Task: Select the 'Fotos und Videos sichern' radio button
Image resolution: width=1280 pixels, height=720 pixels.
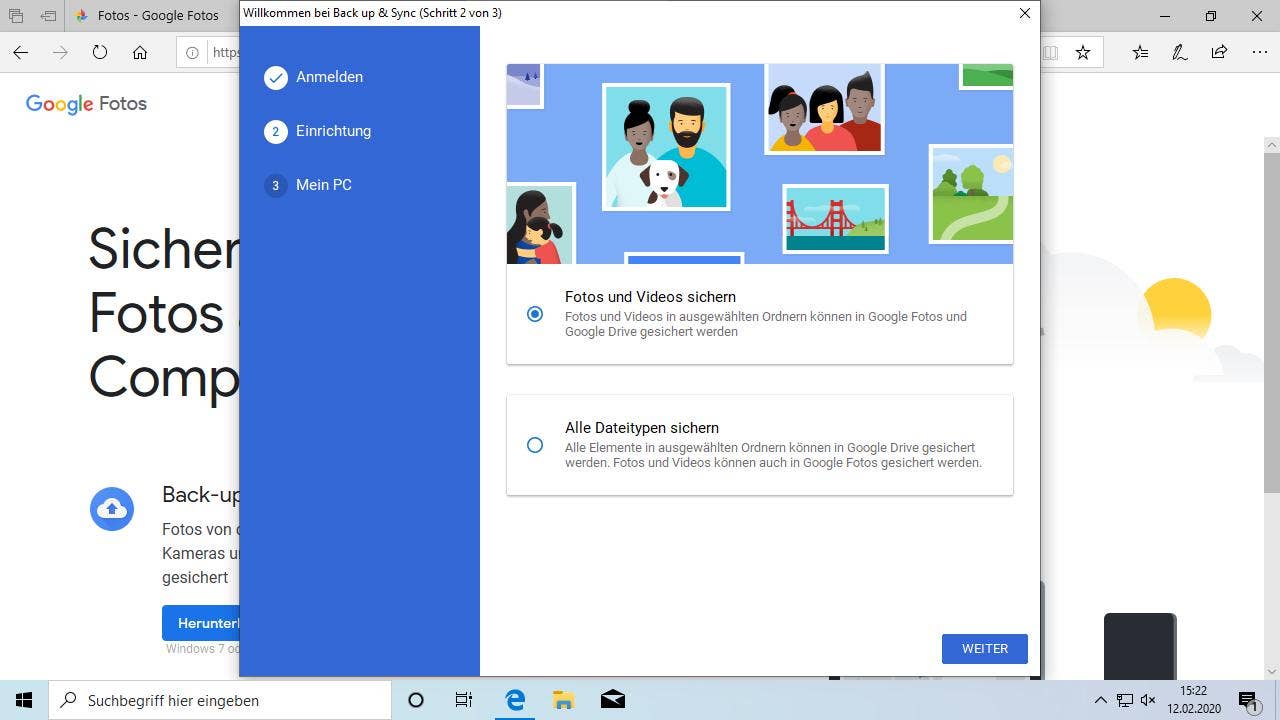Action: click(535, 314)
